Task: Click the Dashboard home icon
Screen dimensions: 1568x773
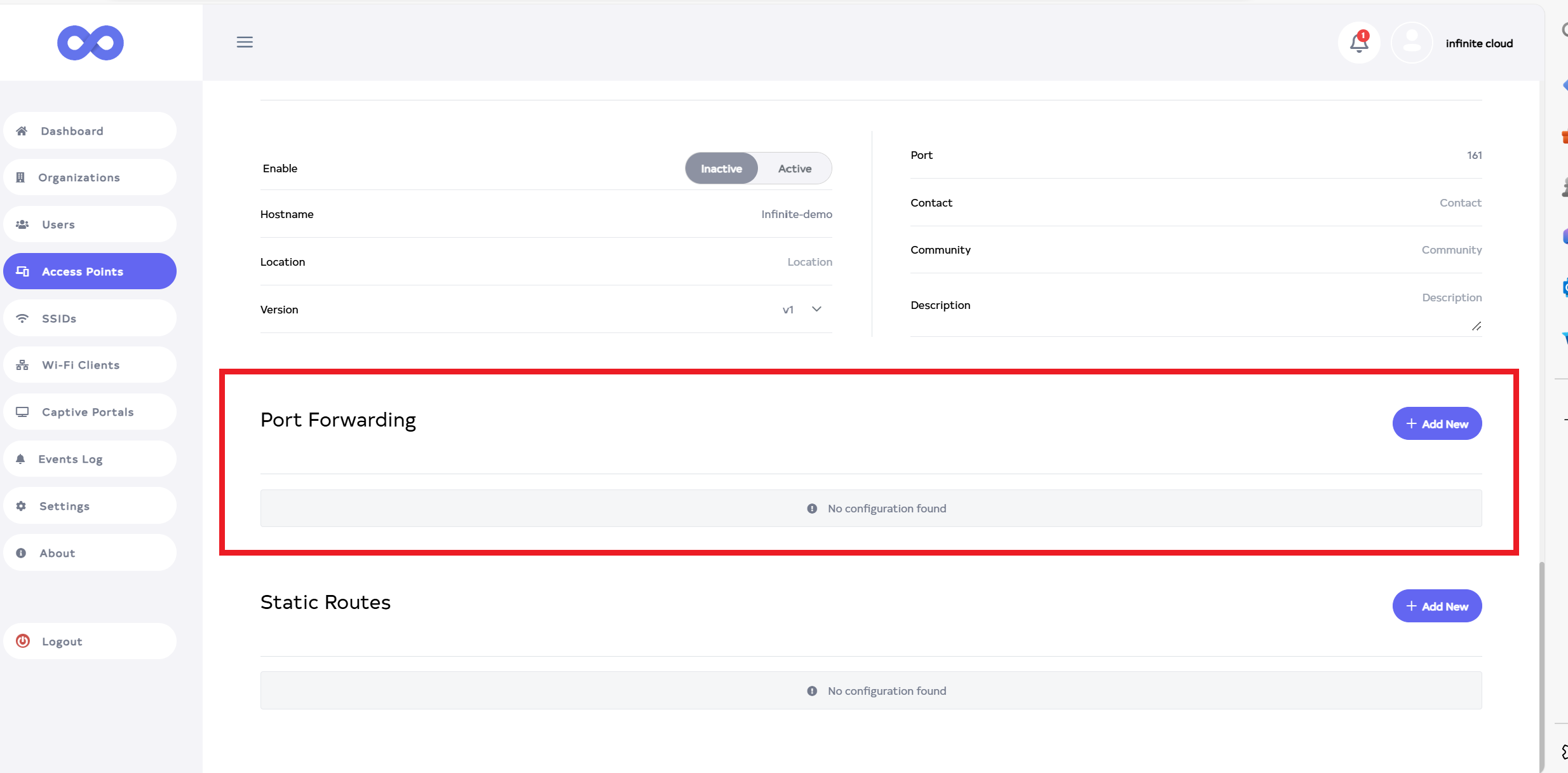Action: point(22,131)
